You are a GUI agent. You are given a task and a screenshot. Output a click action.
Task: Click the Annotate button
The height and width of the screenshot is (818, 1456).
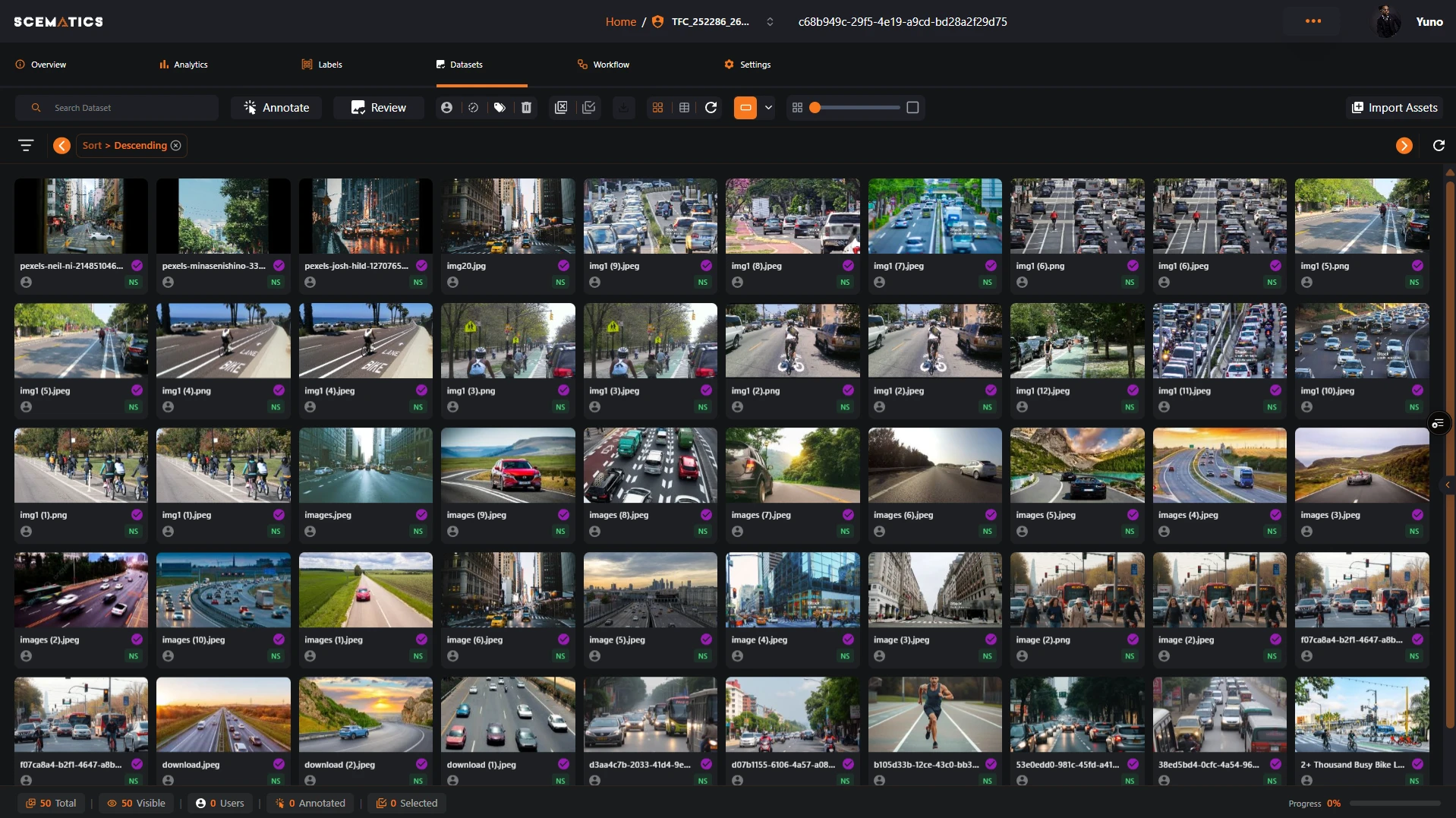(x=276, y=108)
